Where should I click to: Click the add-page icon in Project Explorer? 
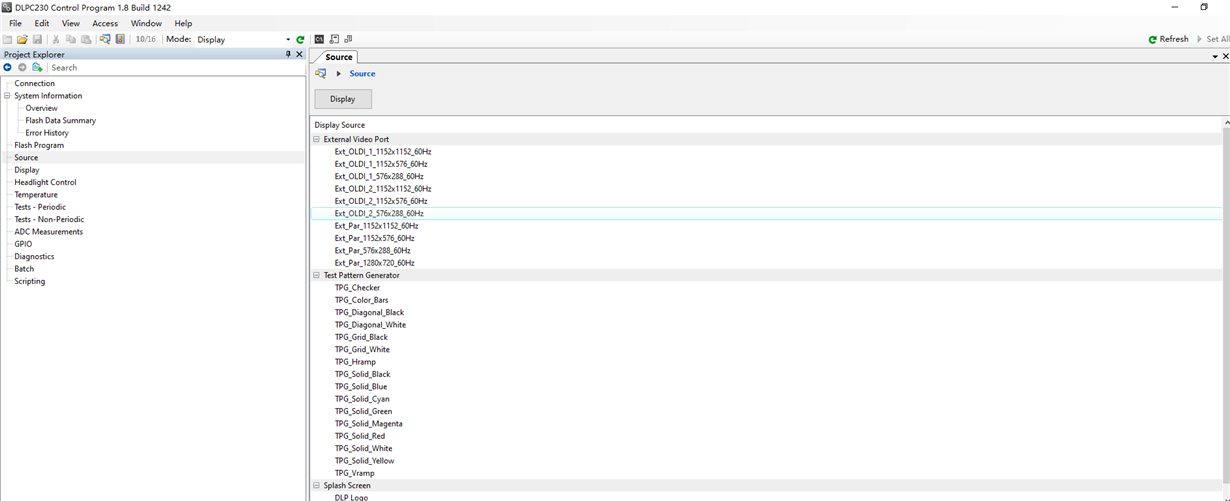pos(37,67)
